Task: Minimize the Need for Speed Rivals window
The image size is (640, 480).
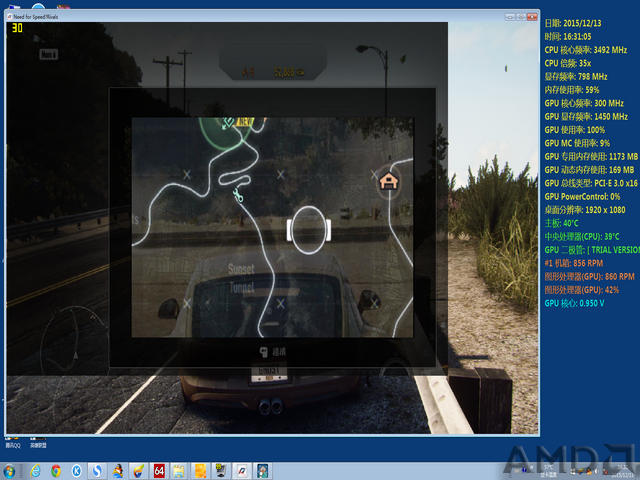Action: [510, 17]
